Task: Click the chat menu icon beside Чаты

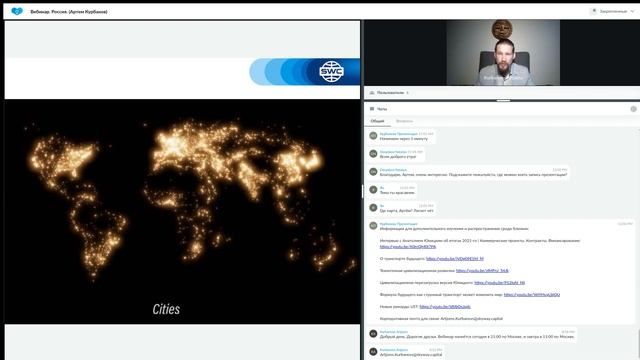Action: pos(372,109)
